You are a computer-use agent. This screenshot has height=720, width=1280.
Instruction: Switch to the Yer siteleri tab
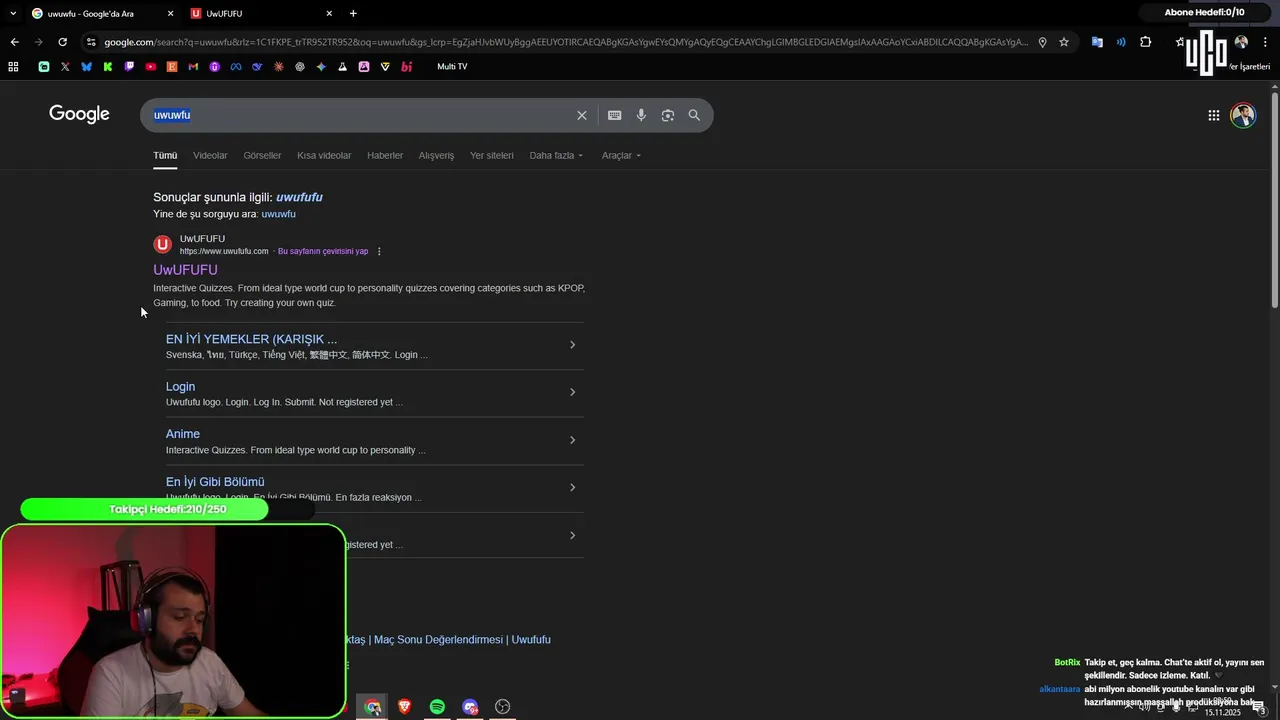coord(492,155)
